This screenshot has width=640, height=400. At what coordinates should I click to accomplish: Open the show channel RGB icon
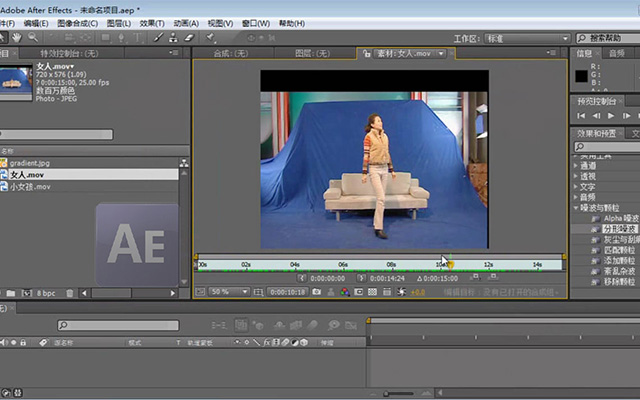(x=345, y=292)
